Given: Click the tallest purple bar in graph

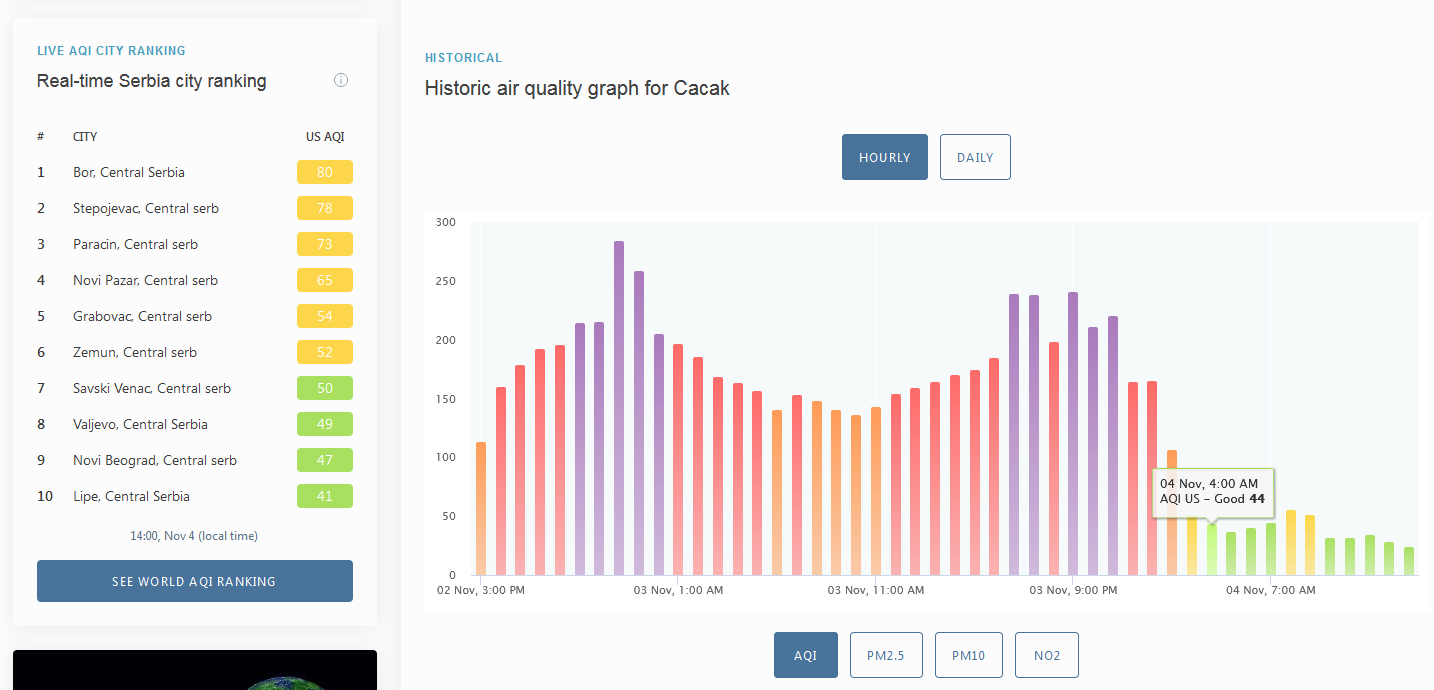Looking at the screenshot, I should (619, 408).
